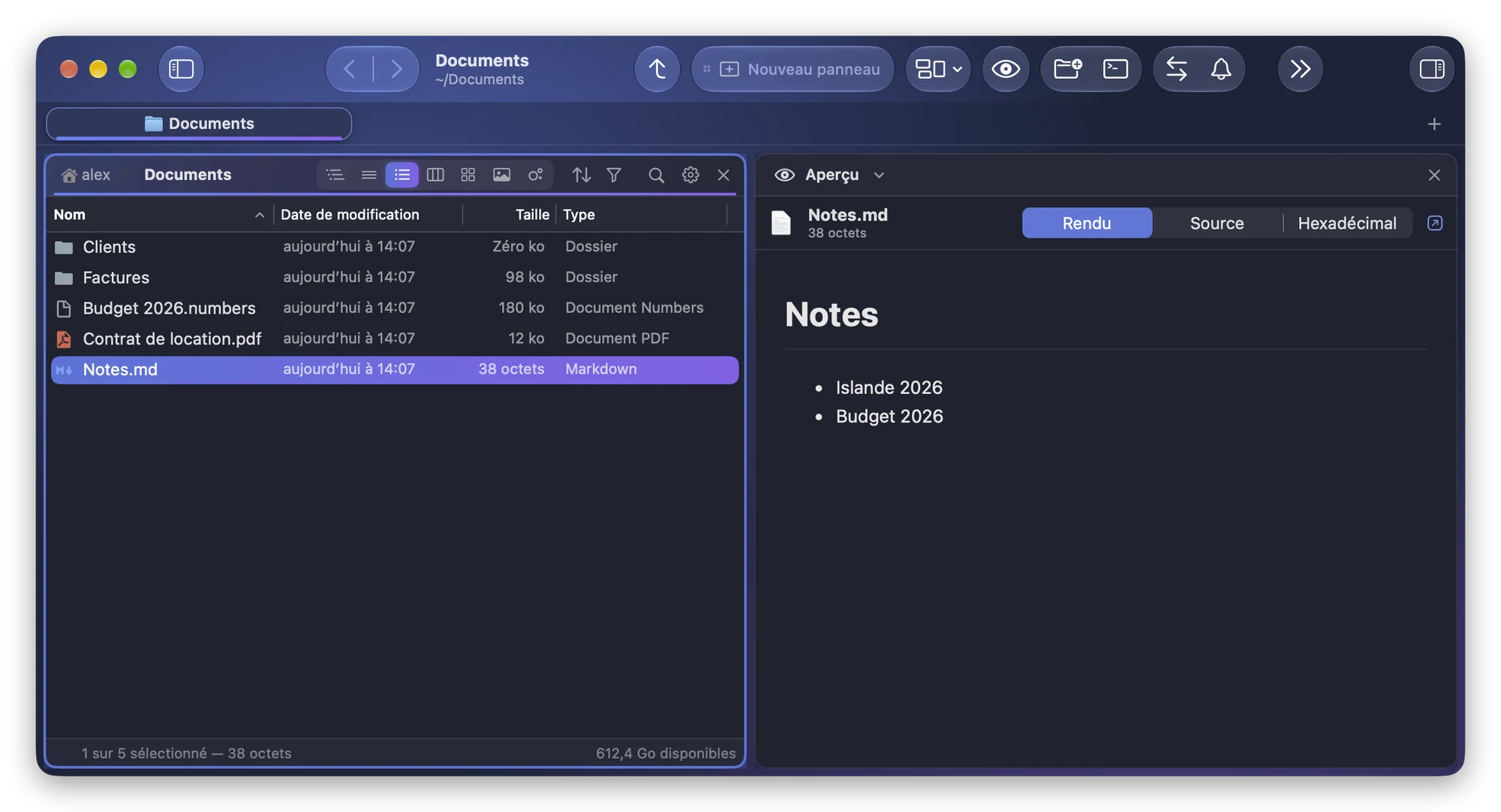
Task: Select the Clients folder
Action: tap(395, 247)
